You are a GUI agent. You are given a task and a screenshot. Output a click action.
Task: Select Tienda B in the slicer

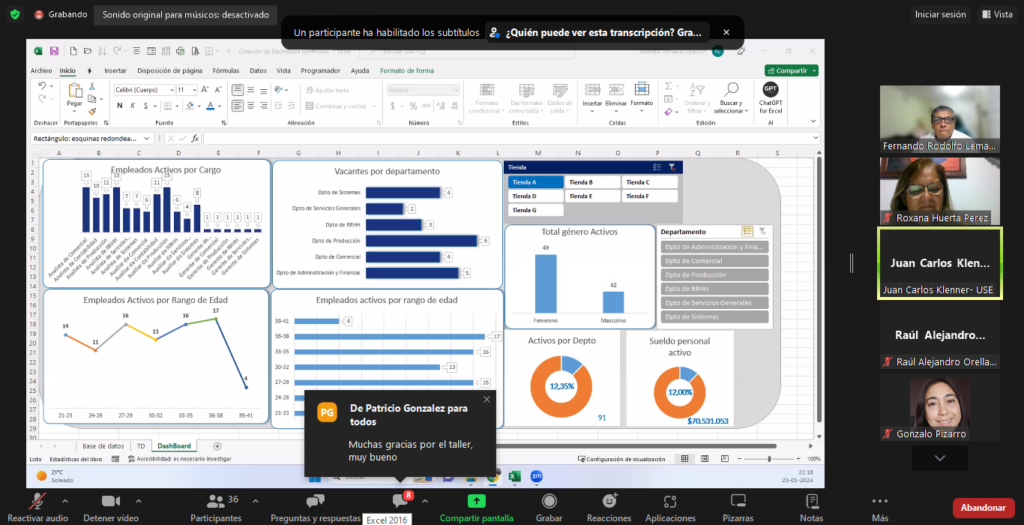coord(592,182)
